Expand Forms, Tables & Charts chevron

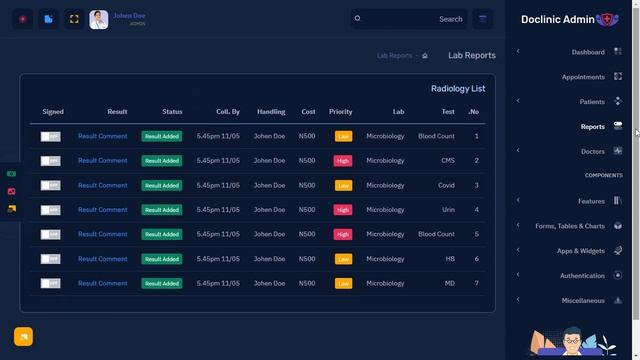(x=518, y=225)
